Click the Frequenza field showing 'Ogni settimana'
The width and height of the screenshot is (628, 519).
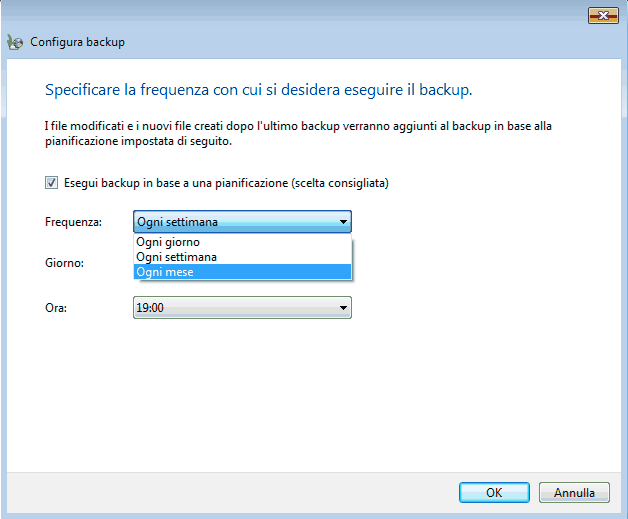[235, 222]
